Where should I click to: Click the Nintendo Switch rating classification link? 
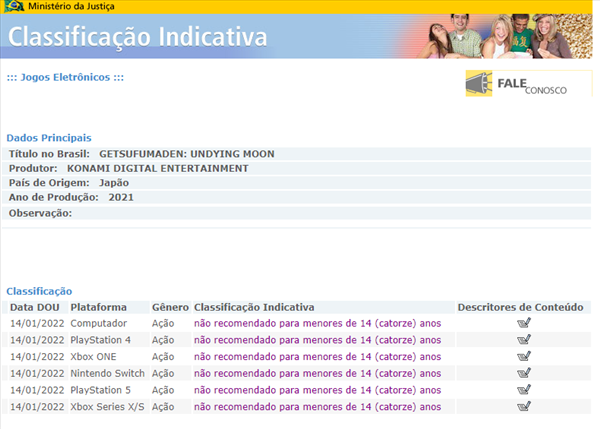pyautogui.click(x=317, y=373)
